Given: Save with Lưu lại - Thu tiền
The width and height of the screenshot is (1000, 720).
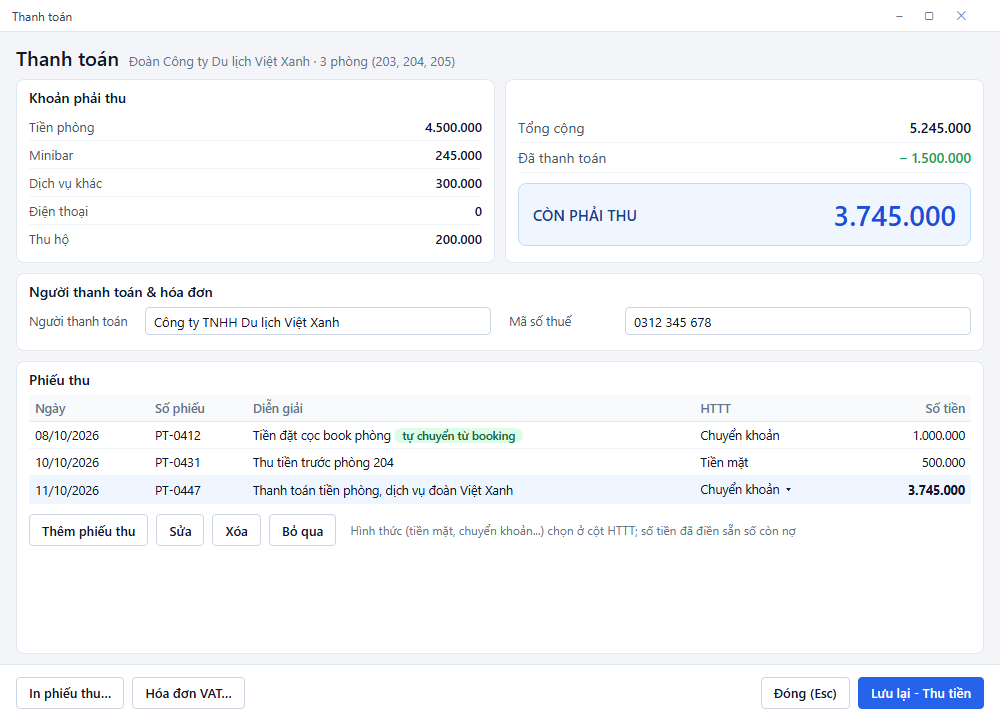Looking at the screenshot, I should 921,693.
